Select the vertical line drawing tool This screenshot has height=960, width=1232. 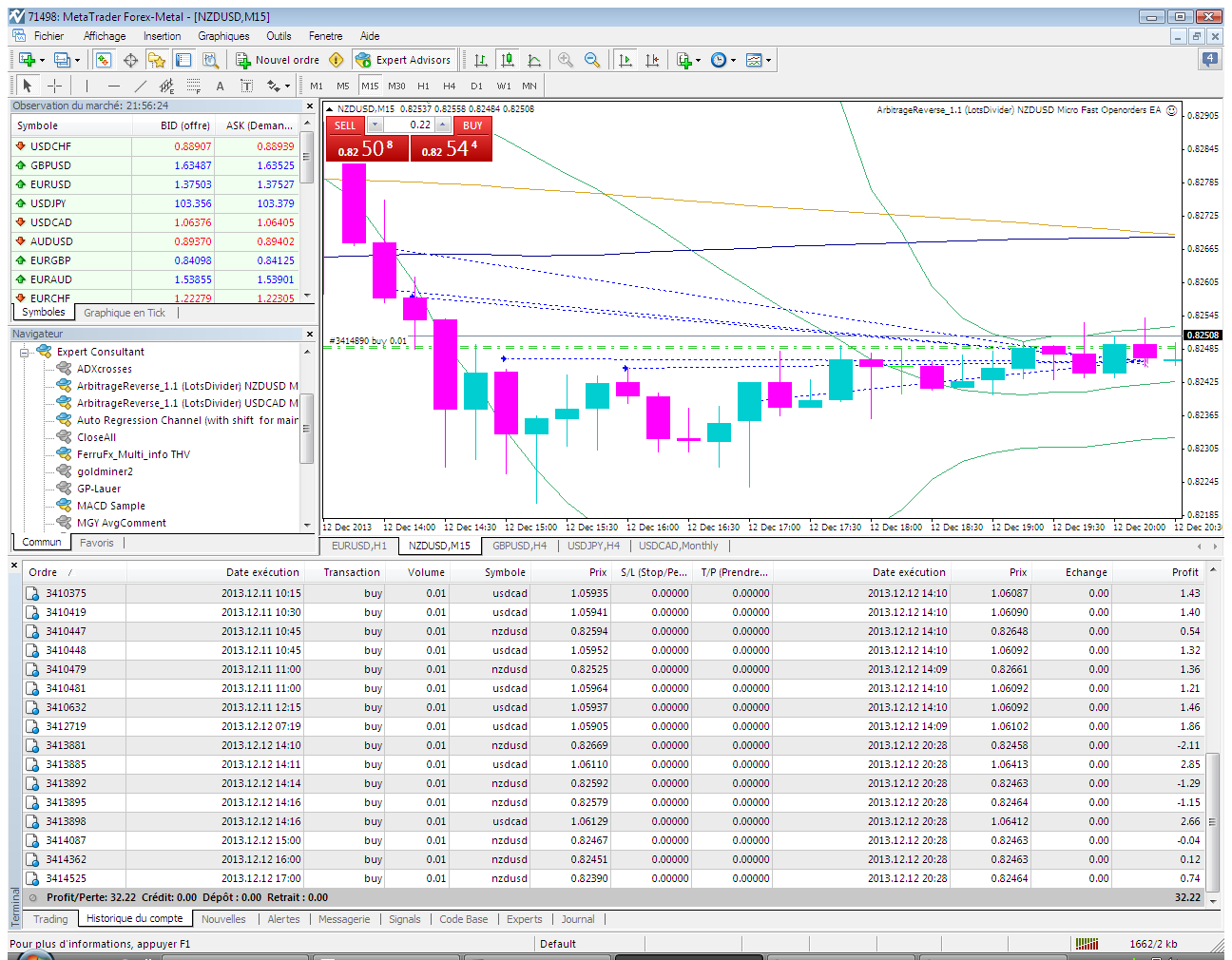click(x=87, y=86)
